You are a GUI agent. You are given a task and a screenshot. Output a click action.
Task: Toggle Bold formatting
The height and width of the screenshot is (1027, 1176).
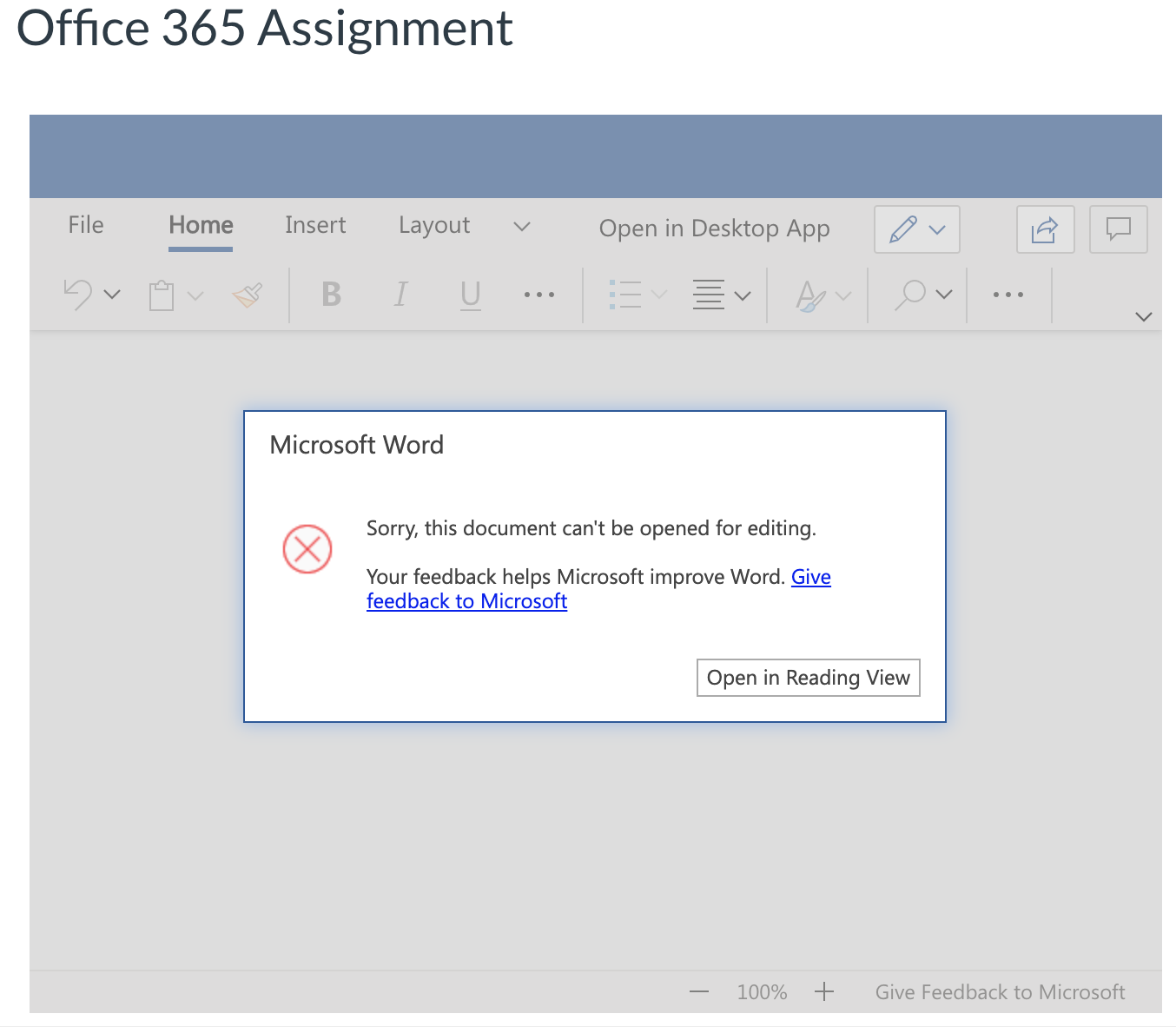331,295
